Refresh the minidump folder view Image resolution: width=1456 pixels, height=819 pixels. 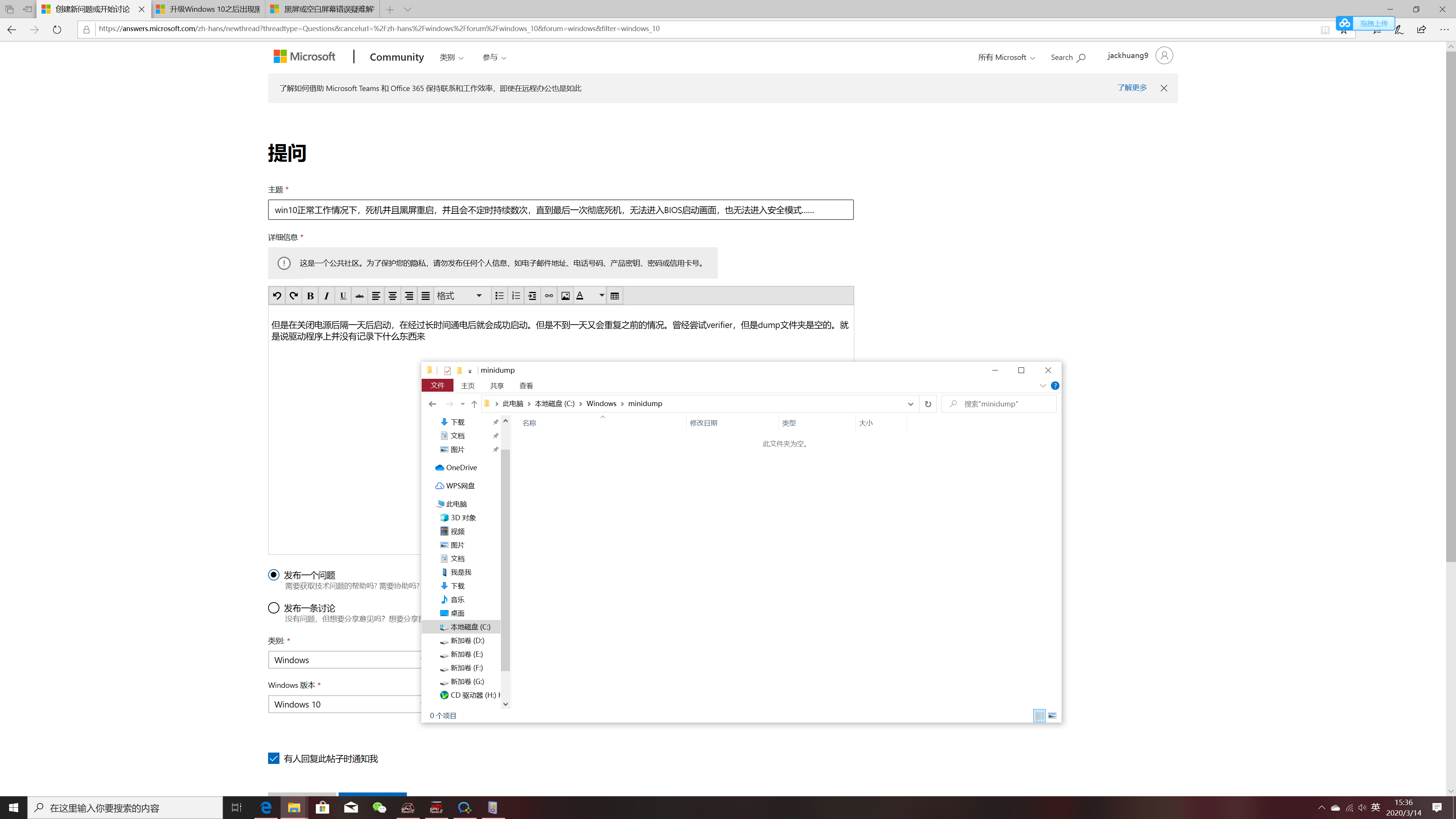[928, 403]
